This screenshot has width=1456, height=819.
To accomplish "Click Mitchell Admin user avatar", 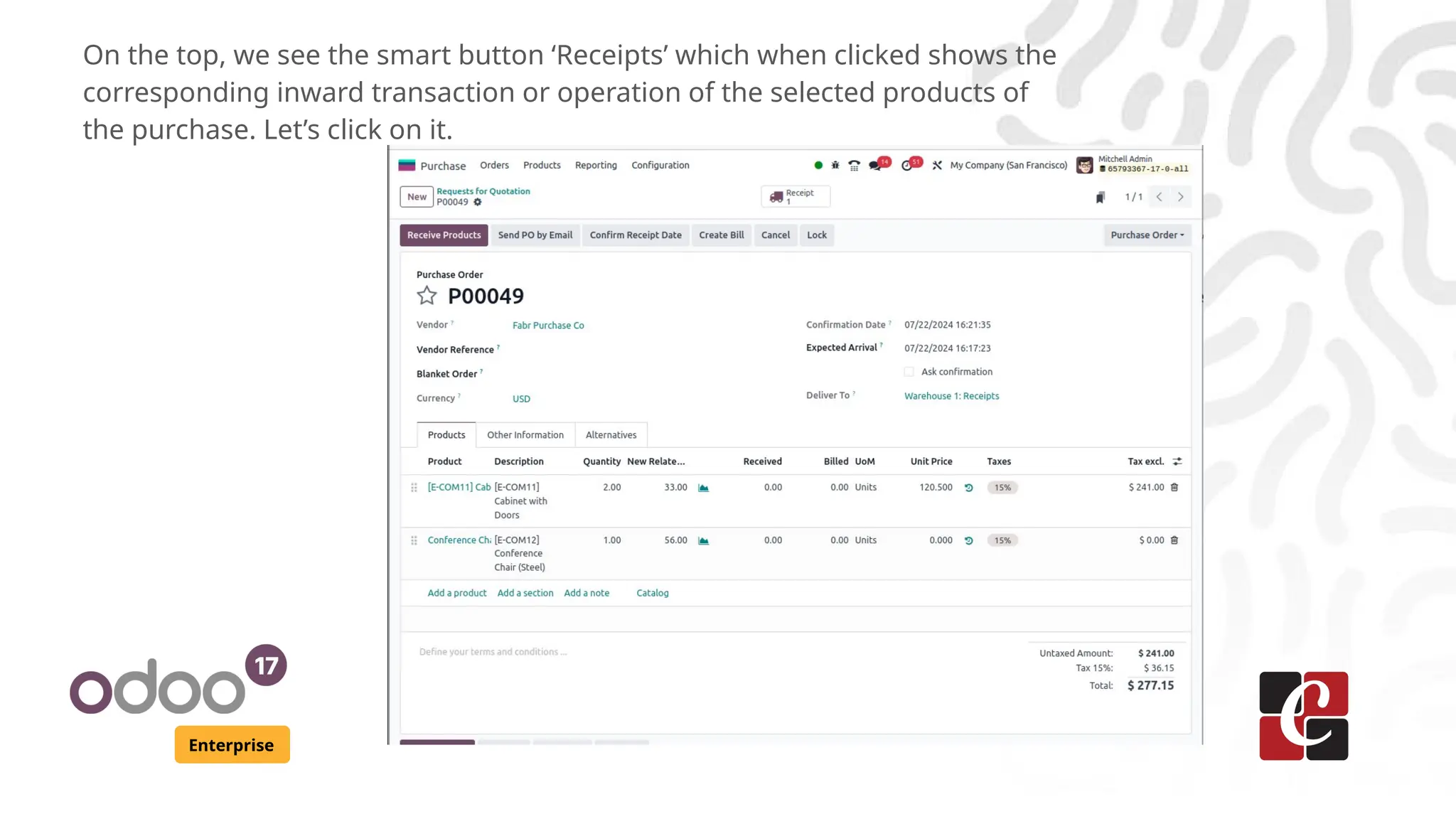I will point(1084,165).
